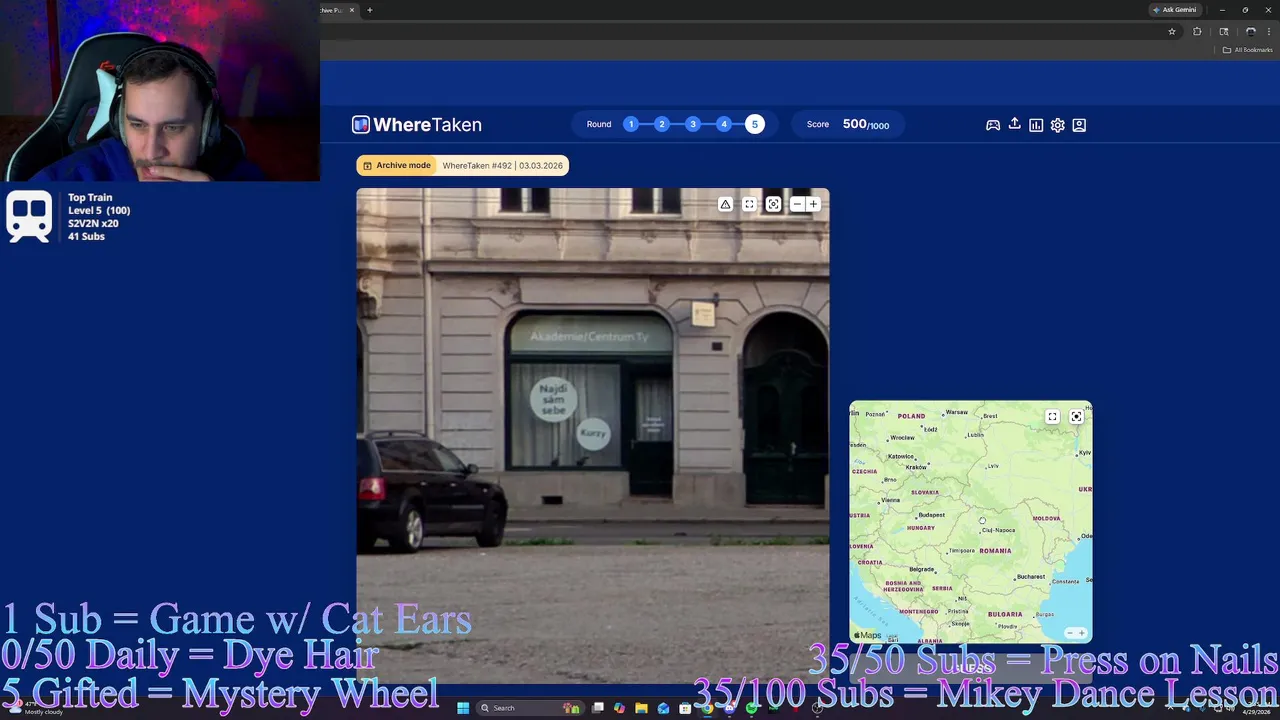Zoom out the map with minus button
Screen dimensions: 1280x720
coord(1069,633)
